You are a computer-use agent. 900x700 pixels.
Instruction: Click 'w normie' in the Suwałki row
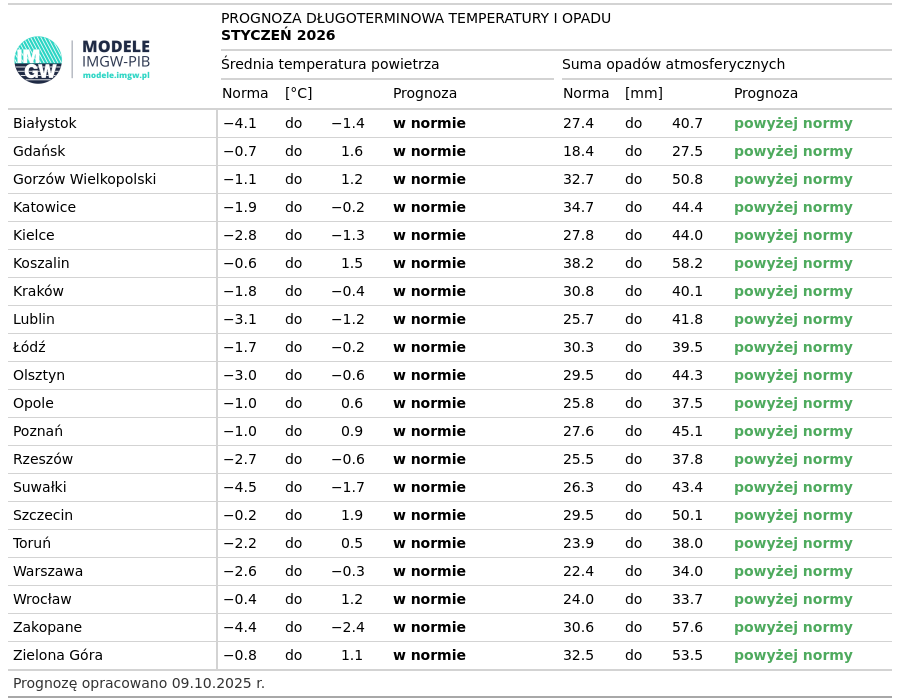tap(429, 488)
